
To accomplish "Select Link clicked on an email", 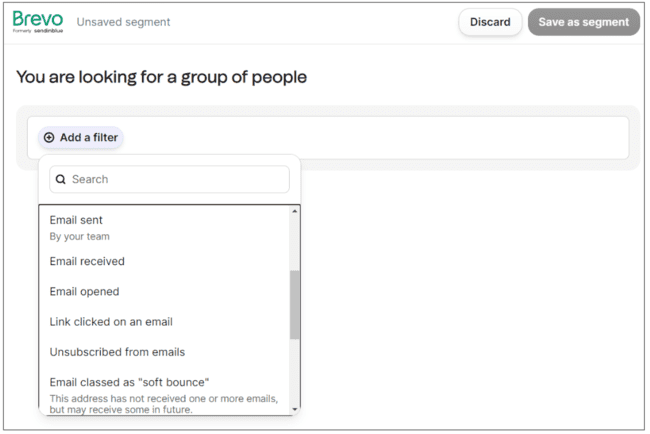I will 111,322.
